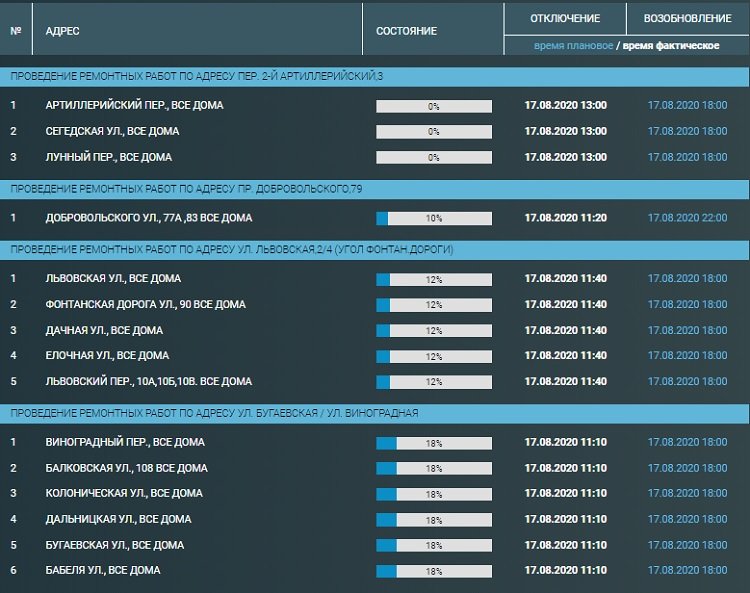750x593 pixels.
Task: Click the 12% progress bar for Львовский пер.
Action: click(434, 382)
